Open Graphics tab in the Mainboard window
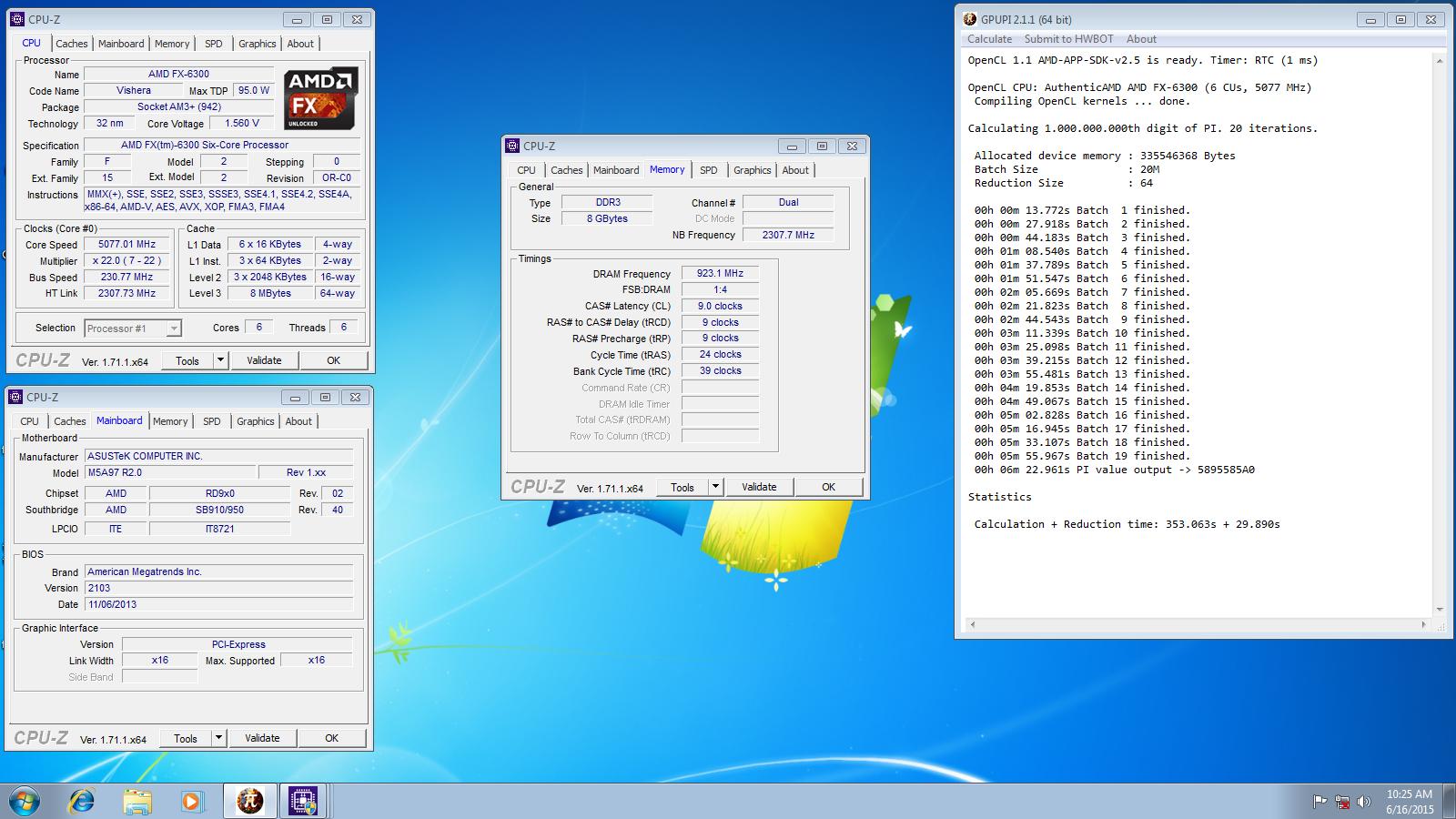 point(255,421)
